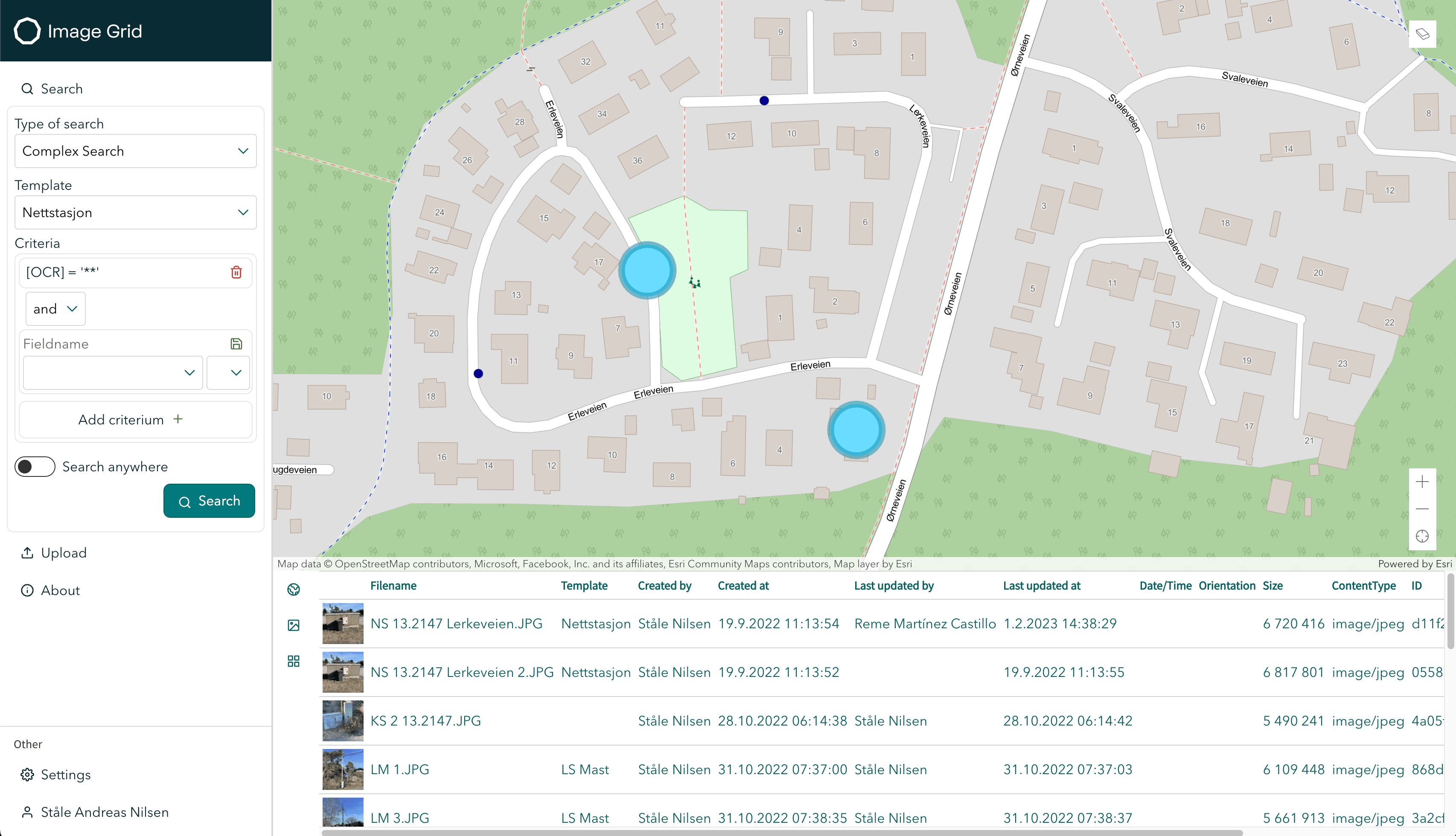Open thumbnail of NS 13.2147 Lerkeveien.JPG

(x=343, y=623)
